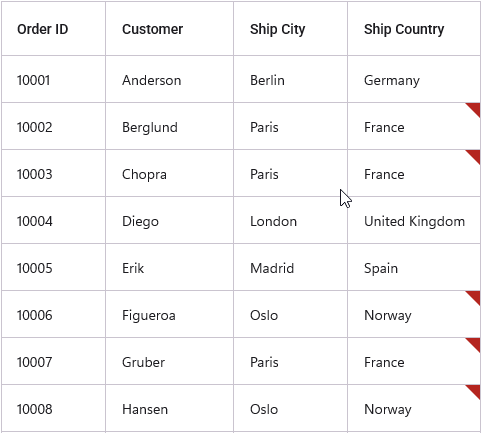482x433 pixels.
Task: Click the Ship City column header
Action: point(291,29)
